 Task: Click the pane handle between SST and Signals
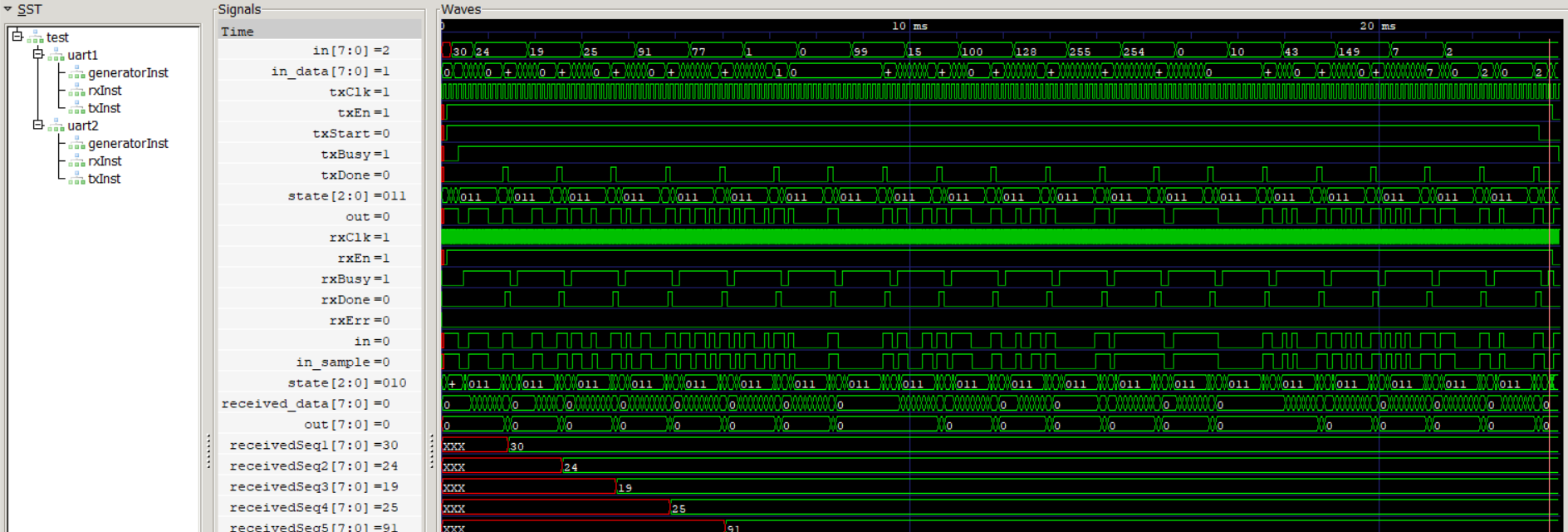(208, 451)
